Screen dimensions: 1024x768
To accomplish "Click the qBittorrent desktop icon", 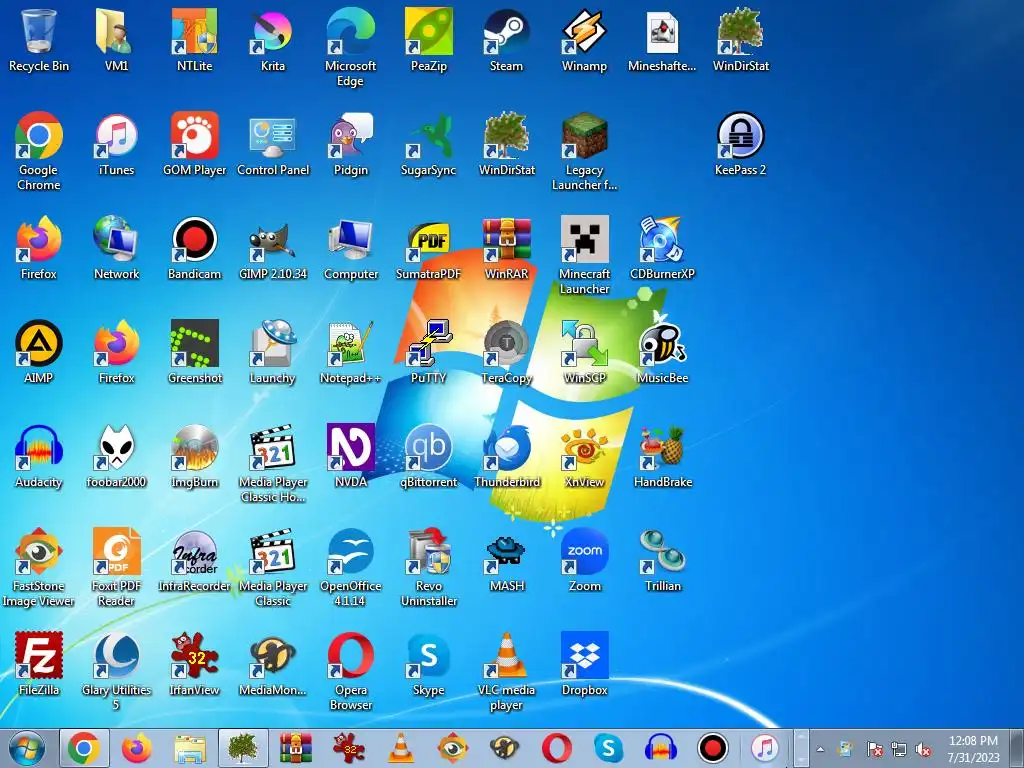I will [428, 456].
